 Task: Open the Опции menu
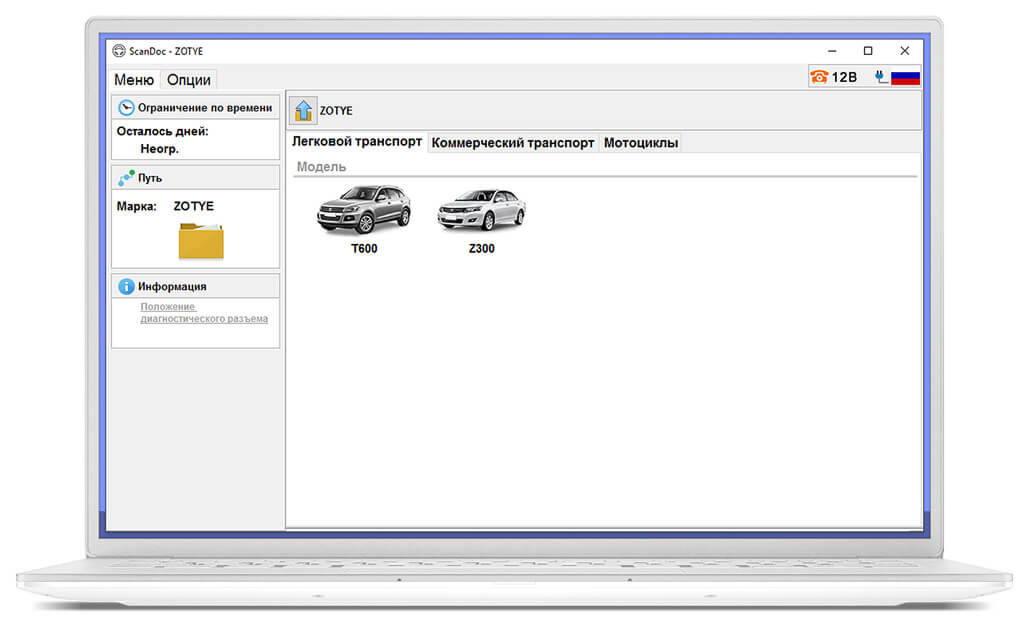pyautogui.click(x=189, y=80)
